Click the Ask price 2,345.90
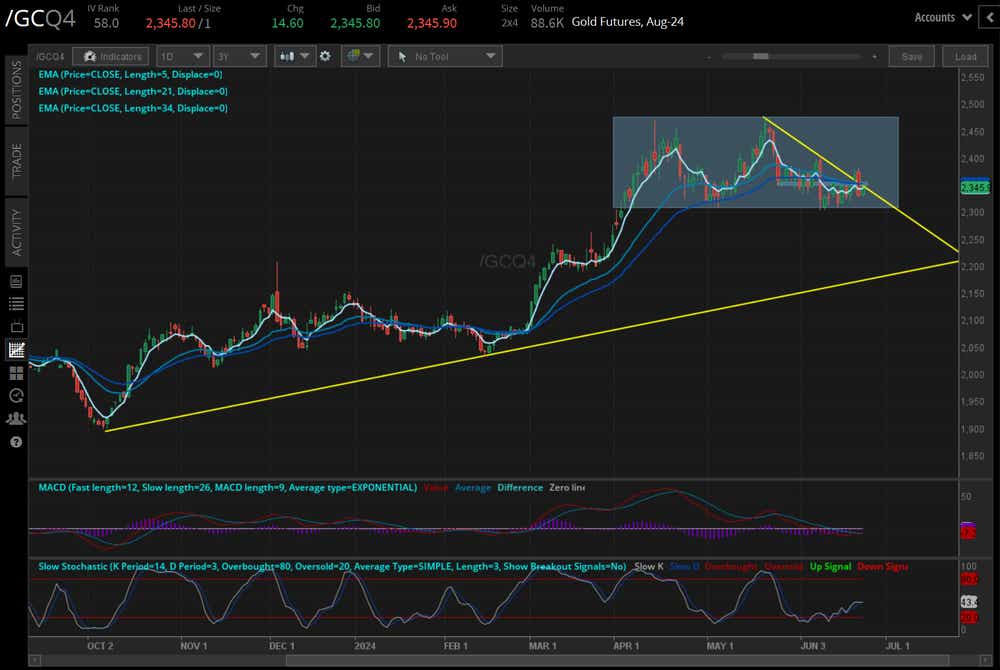Screen dimensions: 1000x670 pyautogui.click(x=432, y=23)
